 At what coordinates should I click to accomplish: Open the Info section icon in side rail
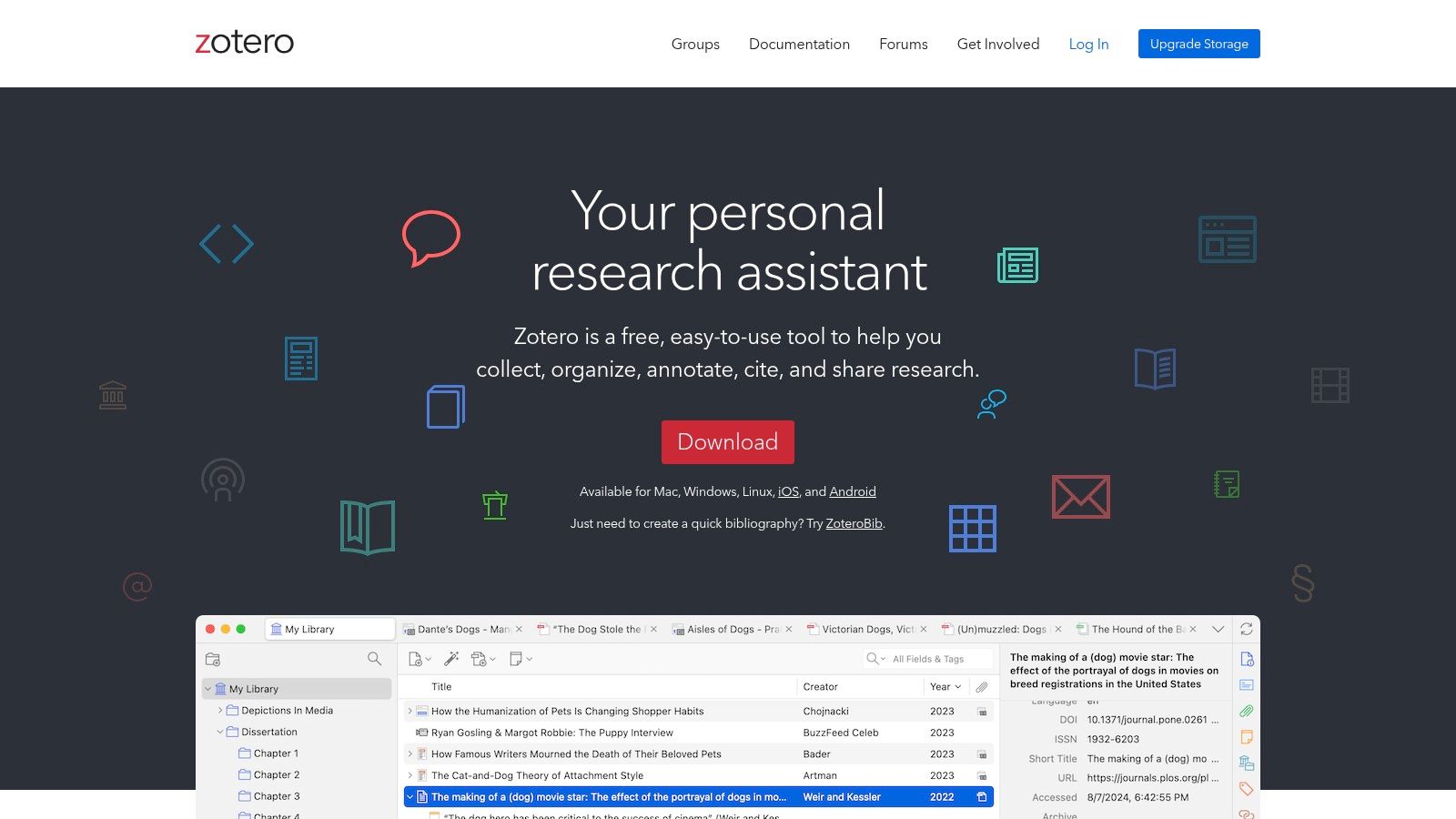(1247, 659)
